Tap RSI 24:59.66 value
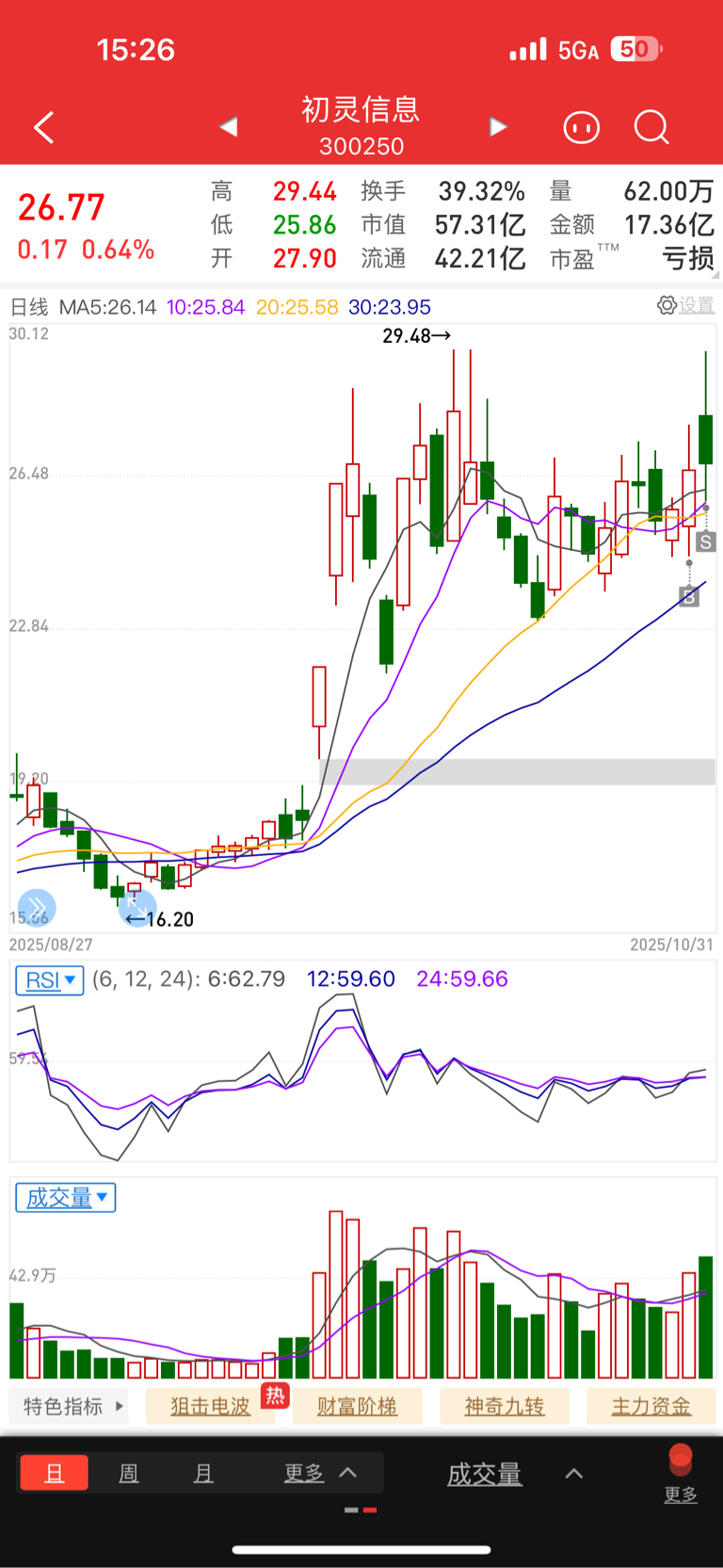The height and width of the screenshot is (1568, 723). click(462, 979)
